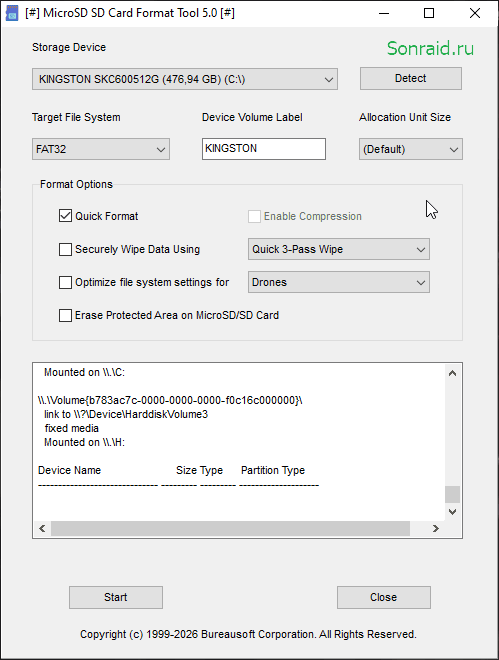Viewport: 499px width, 660px height.
Task: Minimize the Format Tool window
Action: tap(384, 13)
